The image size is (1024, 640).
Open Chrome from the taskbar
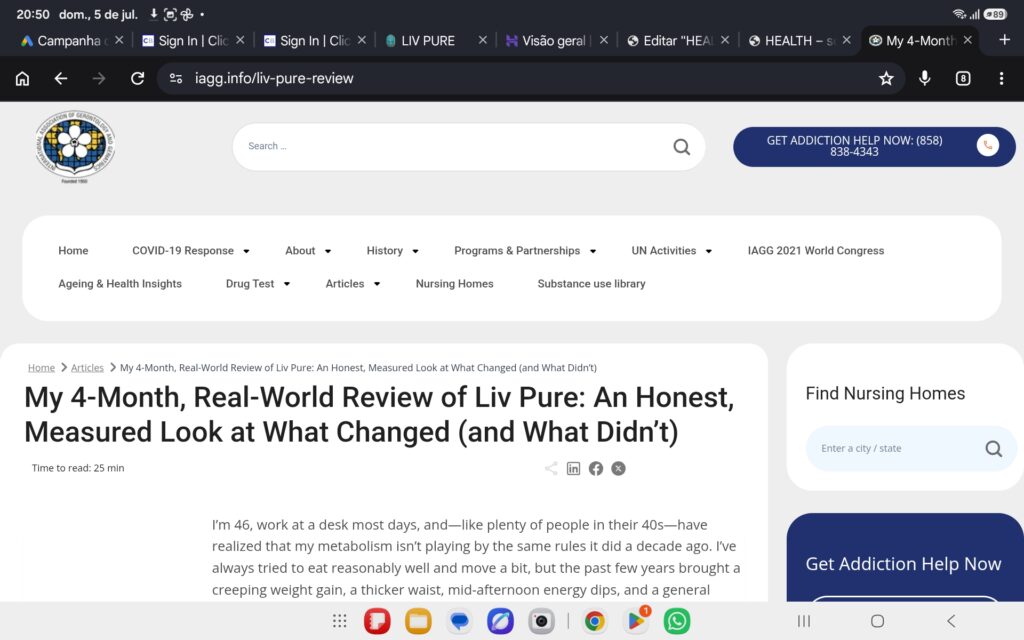coord(594,621)
